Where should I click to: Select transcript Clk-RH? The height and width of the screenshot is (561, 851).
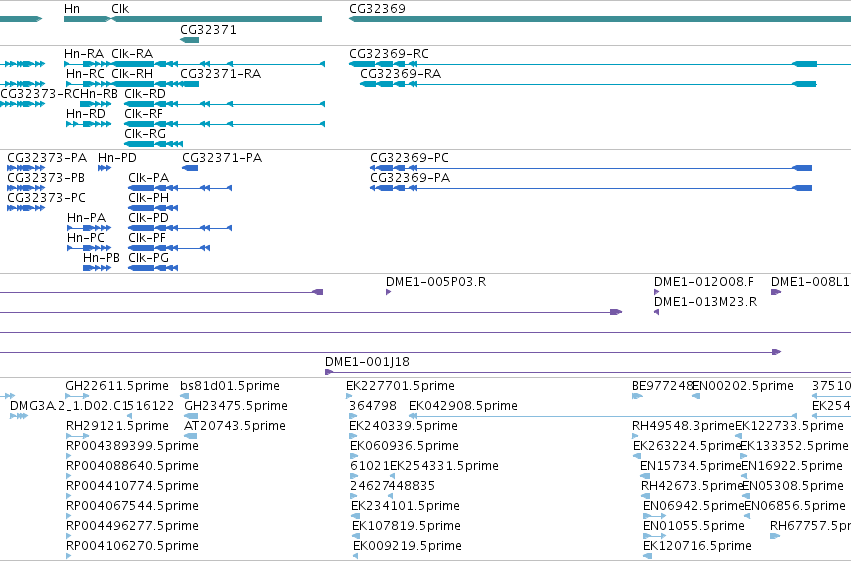click(x=132, y=74)
